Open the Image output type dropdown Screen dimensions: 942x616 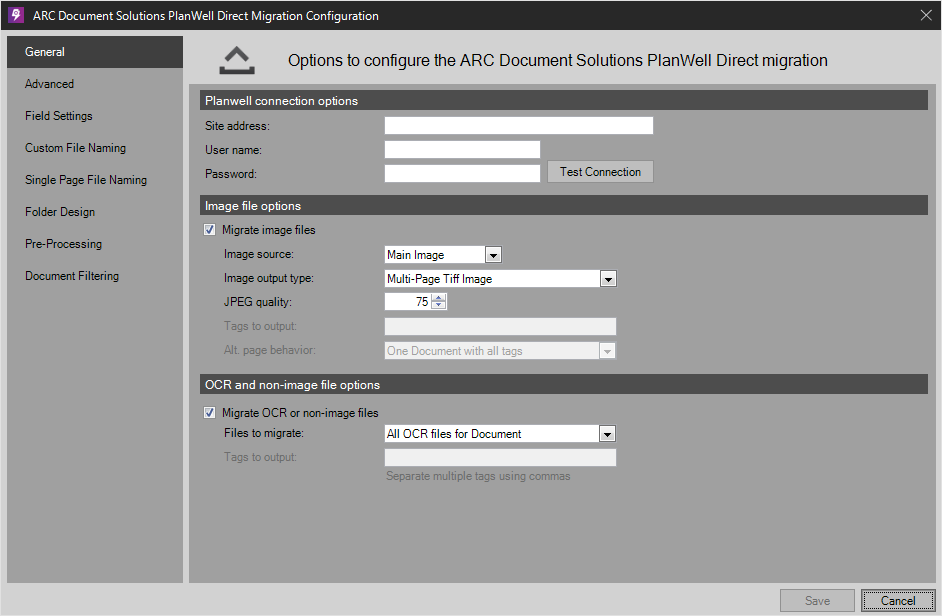[x=608, y=279]
